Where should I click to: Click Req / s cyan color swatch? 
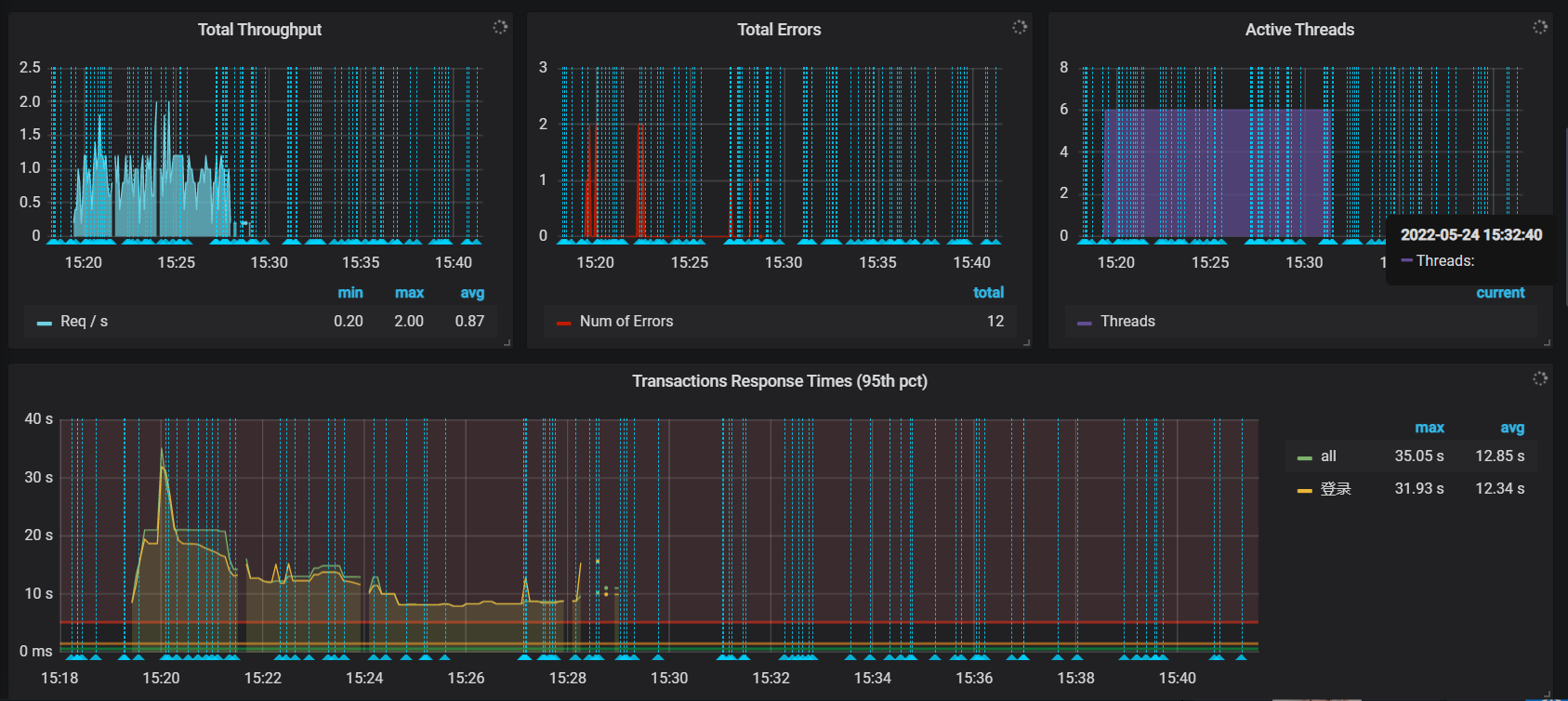tap(44, 323)
